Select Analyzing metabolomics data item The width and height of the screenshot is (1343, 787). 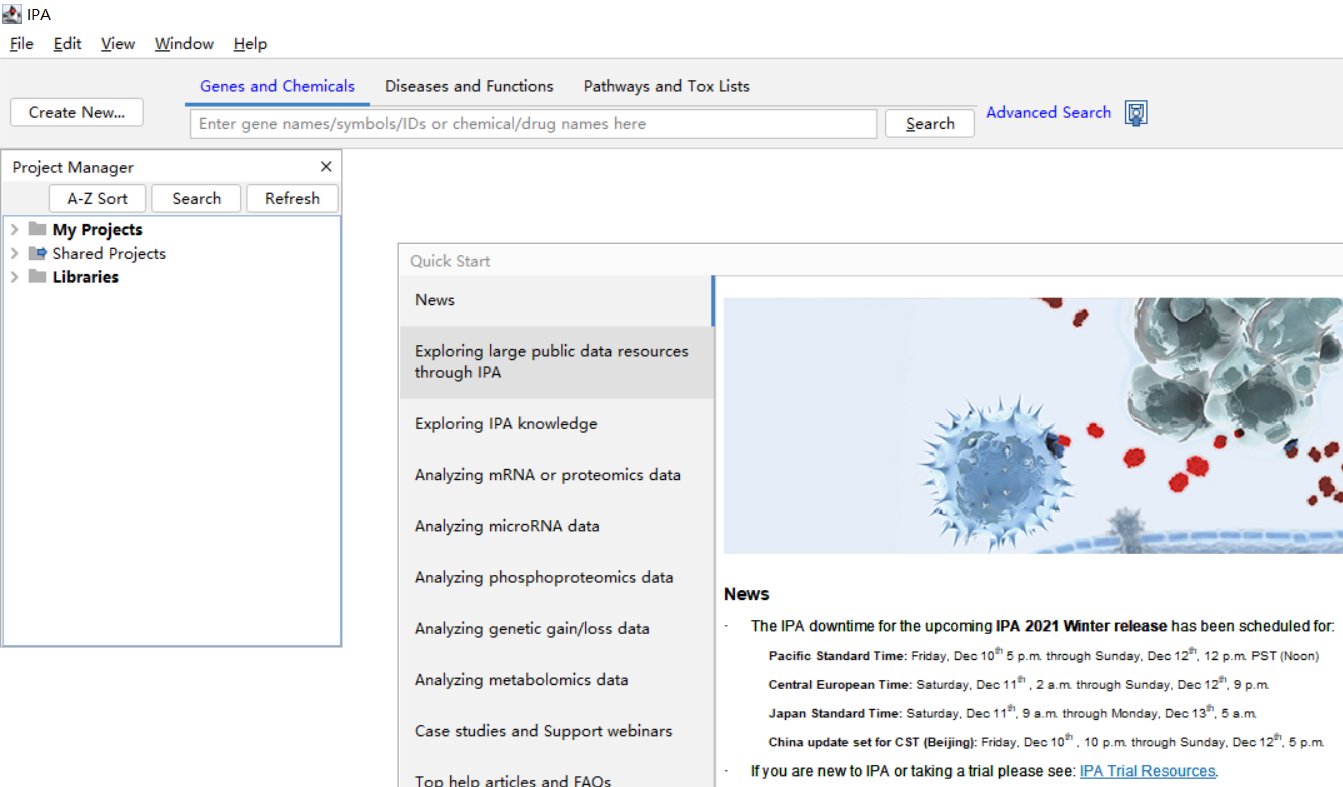pos(556,680)
